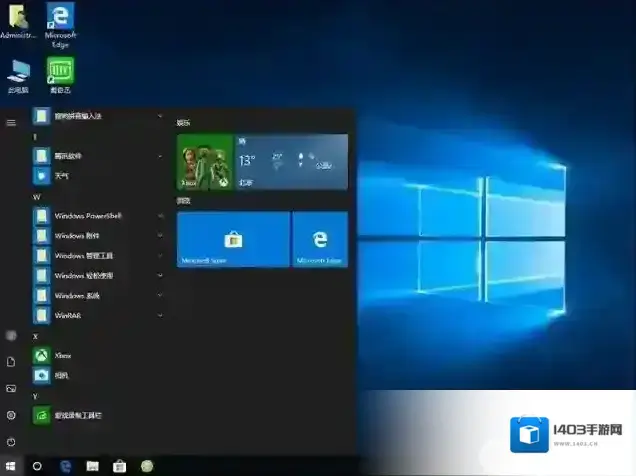Click the Windows Start button on taskbar
The image size is (636, 476).
click(10, 466)
